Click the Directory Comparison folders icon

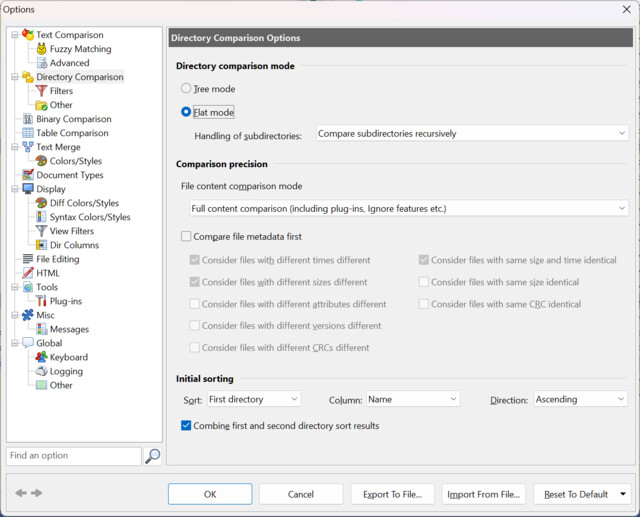(x=28, y=77)
